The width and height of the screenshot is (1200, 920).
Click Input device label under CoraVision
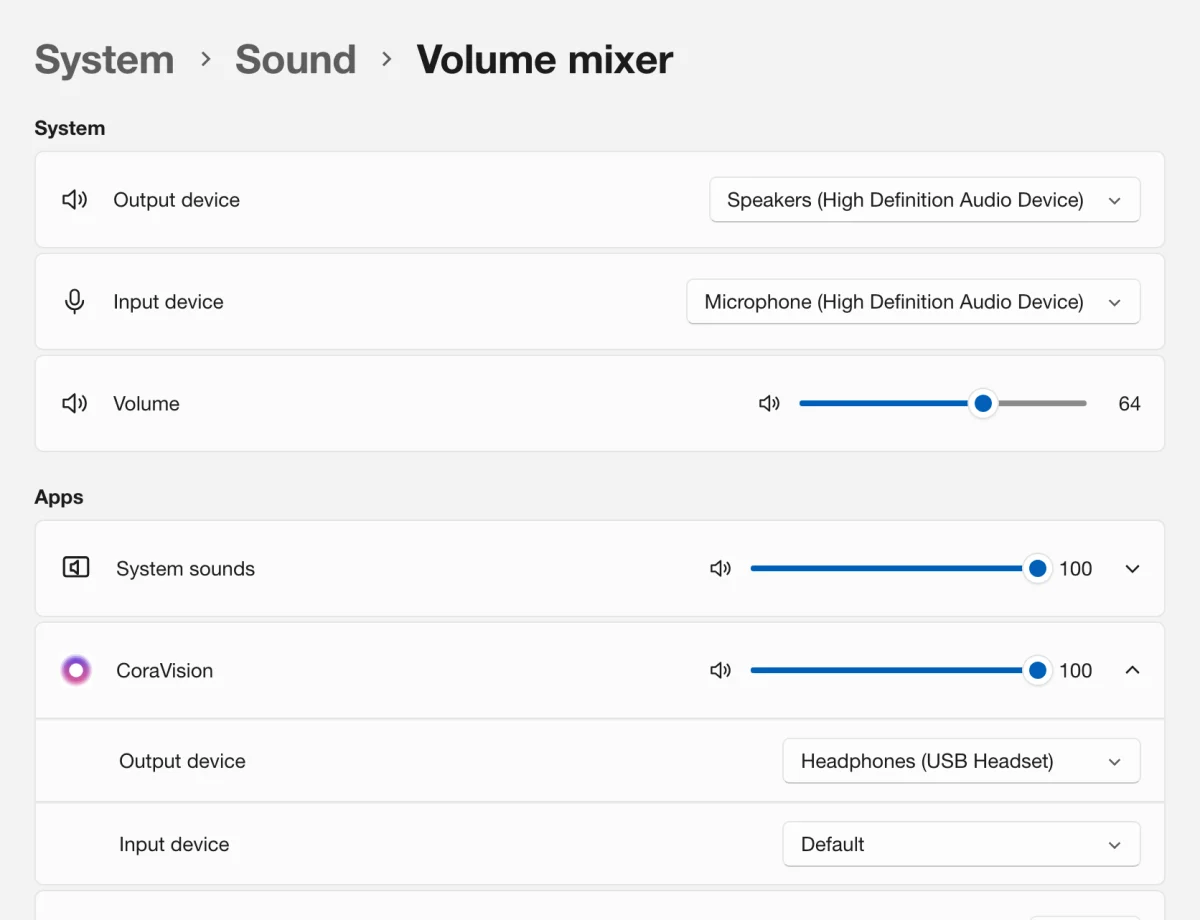(x=174, y=845)
